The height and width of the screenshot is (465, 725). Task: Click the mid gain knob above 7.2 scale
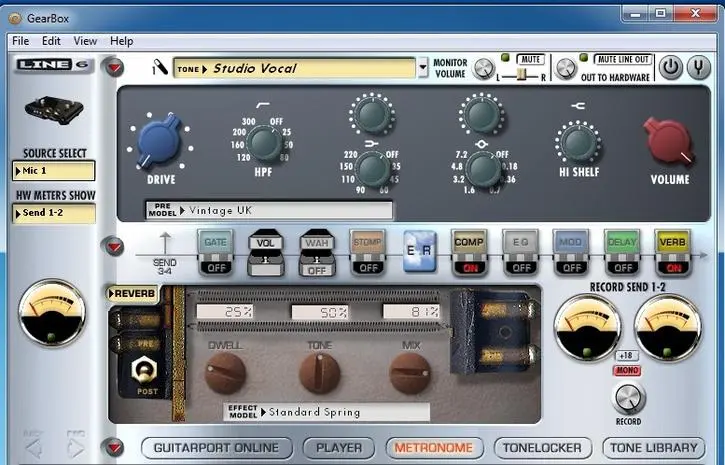click(x=481, y=115)
